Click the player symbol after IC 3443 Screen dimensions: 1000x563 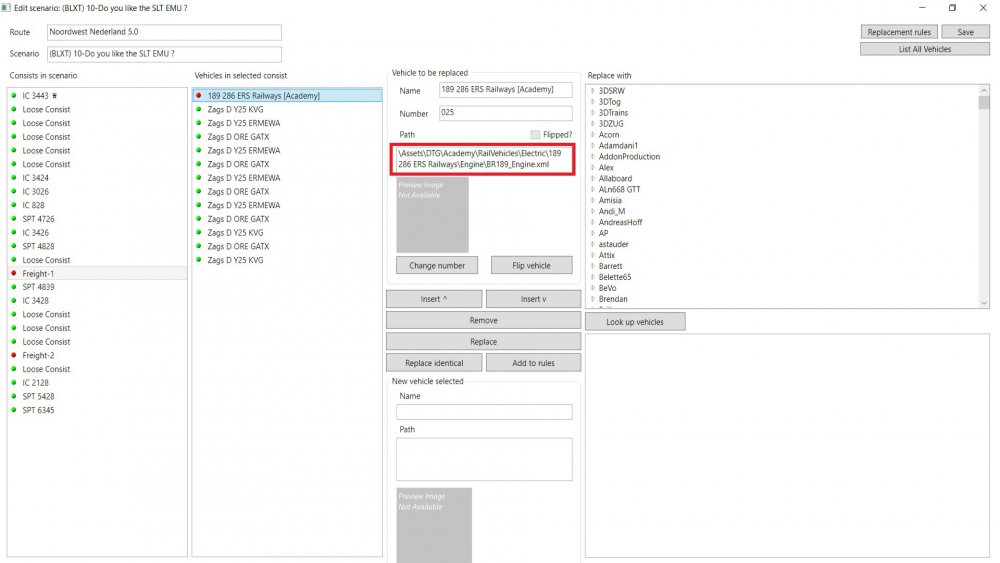click(57, 96)
